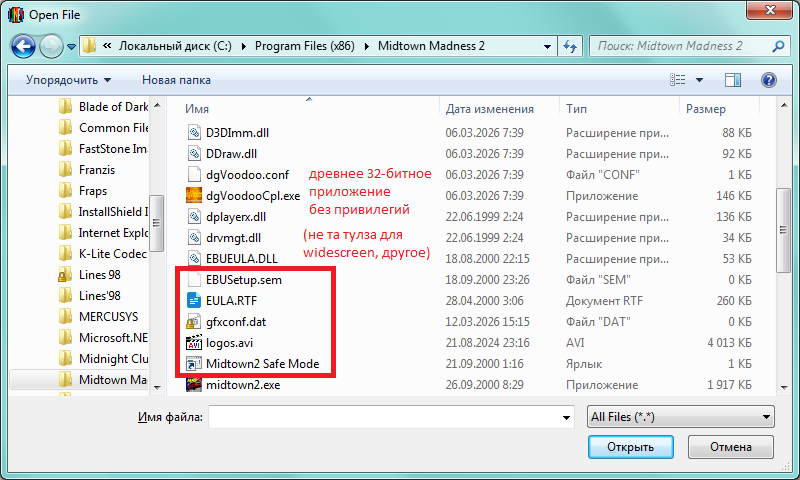The width and height of the screenshot is (800, 480).
Task: Select logos.avi video icon
Action: pyautogui.click(x=194, y=343)
